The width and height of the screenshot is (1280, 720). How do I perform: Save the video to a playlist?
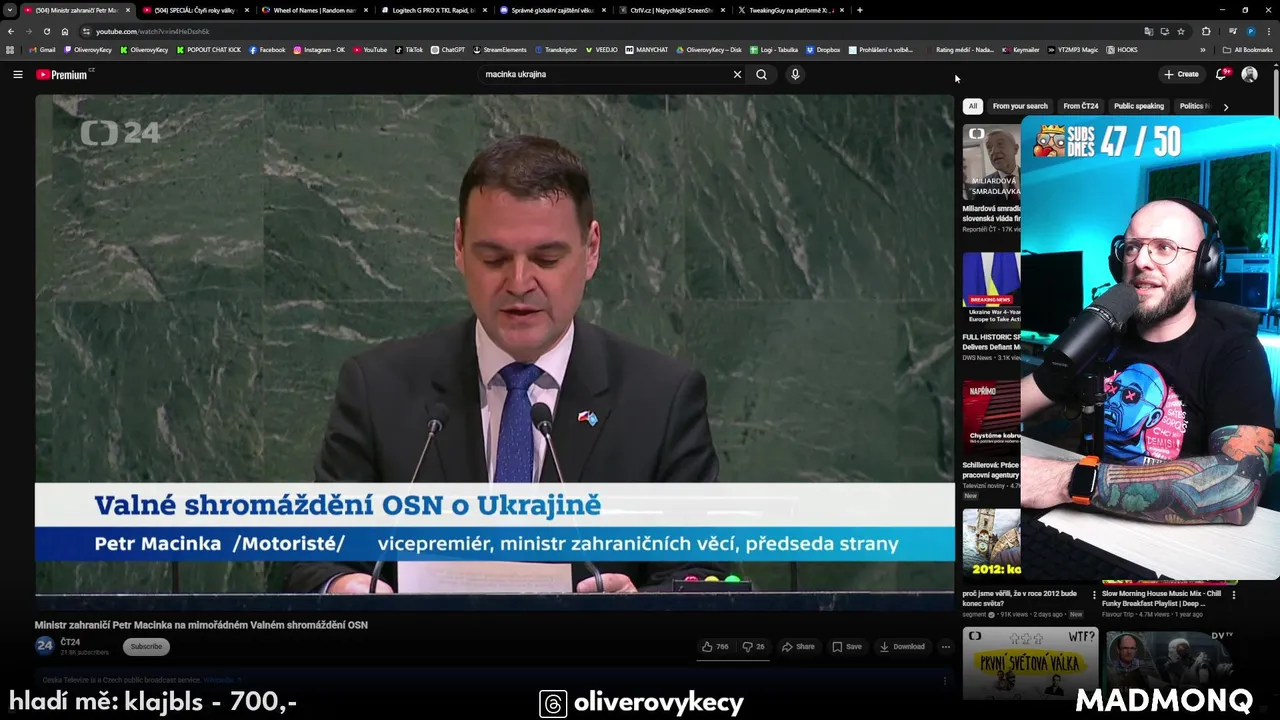coord(847,647)
